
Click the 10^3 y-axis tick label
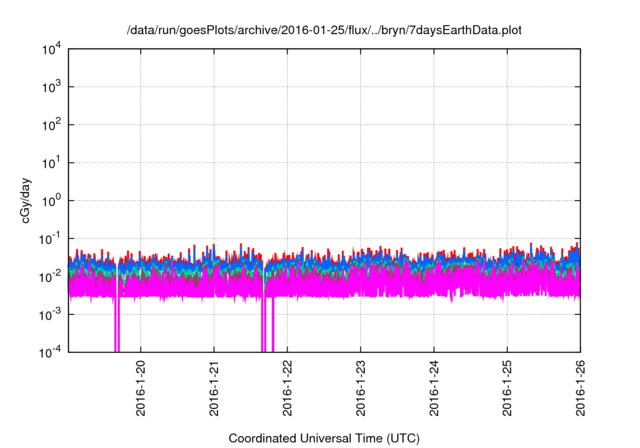coord(51,87)
